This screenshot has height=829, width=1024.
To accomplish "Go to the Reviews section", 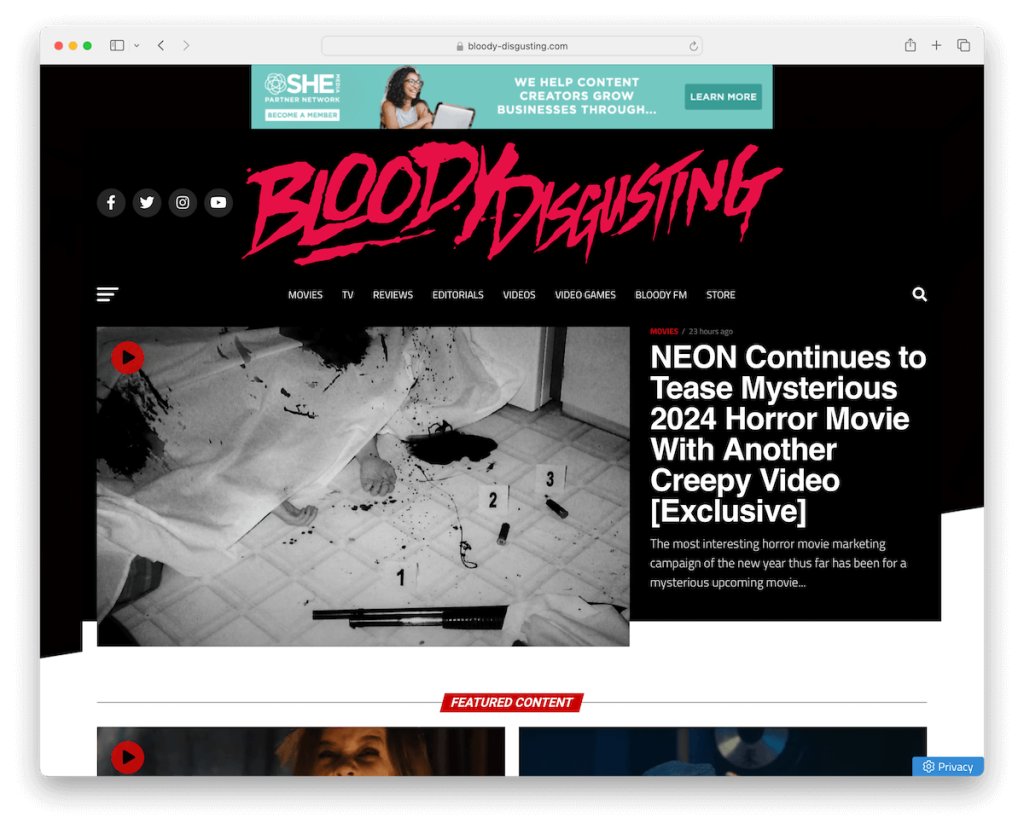I will (392, 295).
